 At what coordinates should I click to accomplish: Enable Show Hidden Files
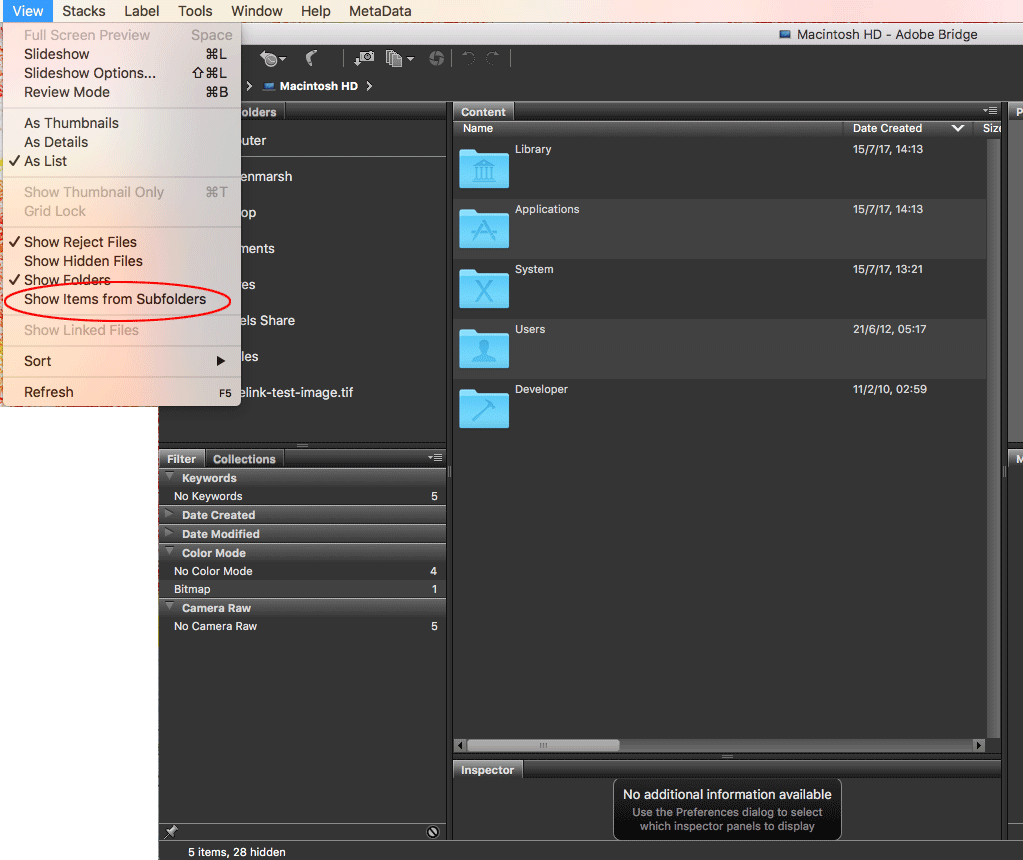coord(122,260)
